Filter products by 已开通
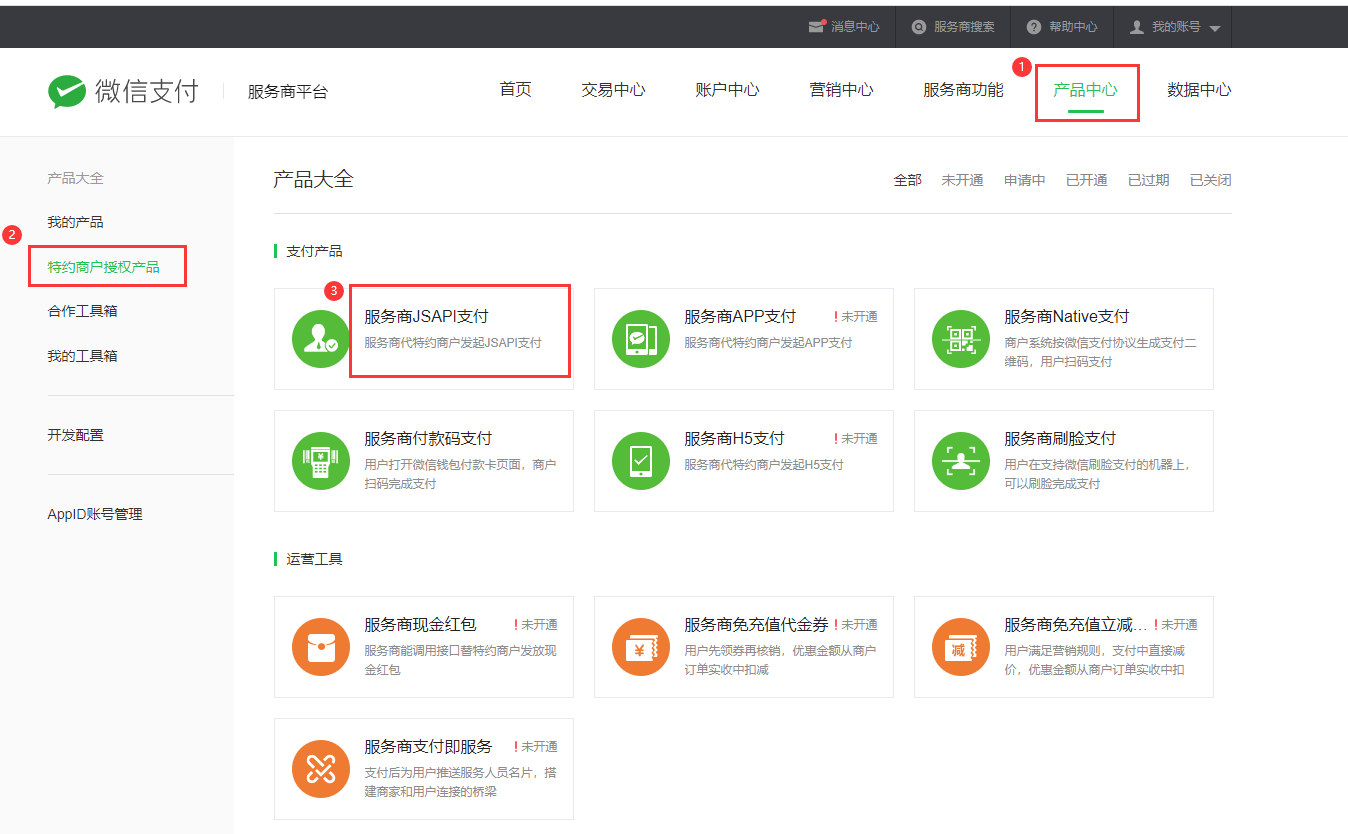This screenshot has height=834, width=1348. pyautogui.click(x=1086, y=180)
